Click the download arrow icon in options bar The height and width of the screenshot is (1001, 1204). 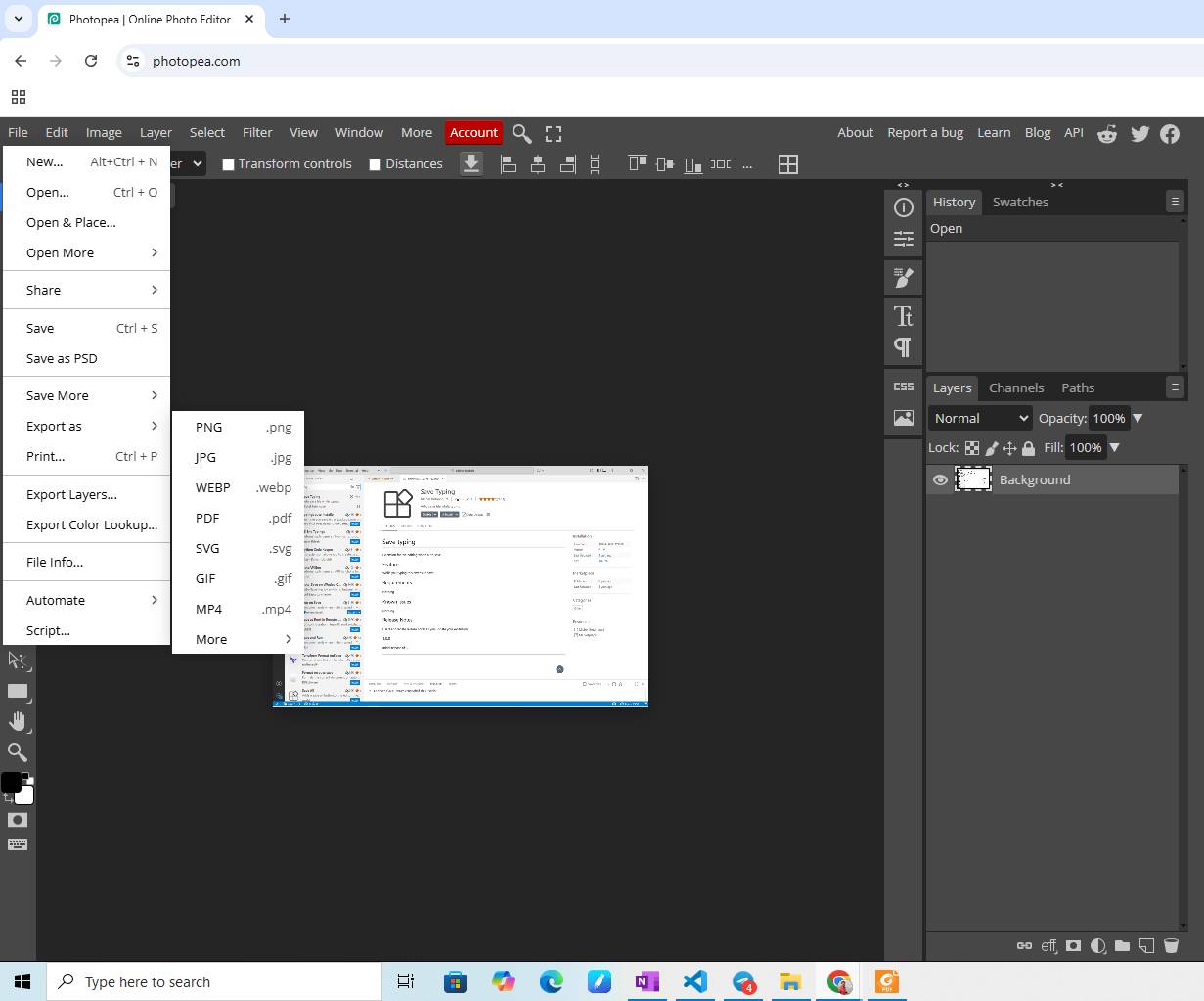pyautogui.click(x=471, y=163)
